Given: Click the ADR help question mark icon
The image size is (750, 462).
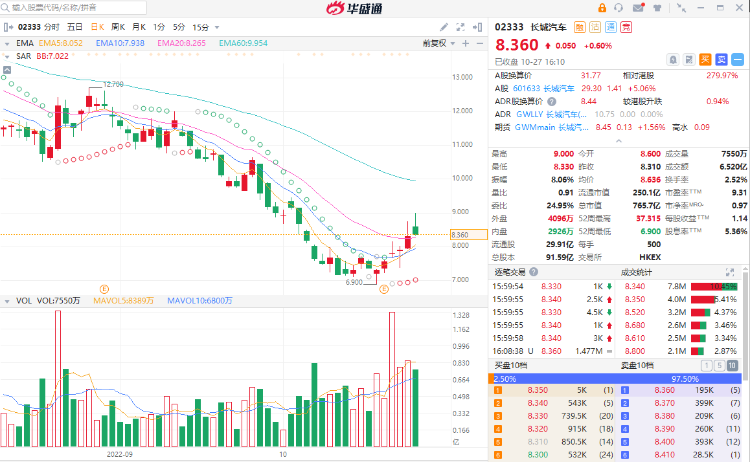Looking at the screenshot, I should coord(551,101).
